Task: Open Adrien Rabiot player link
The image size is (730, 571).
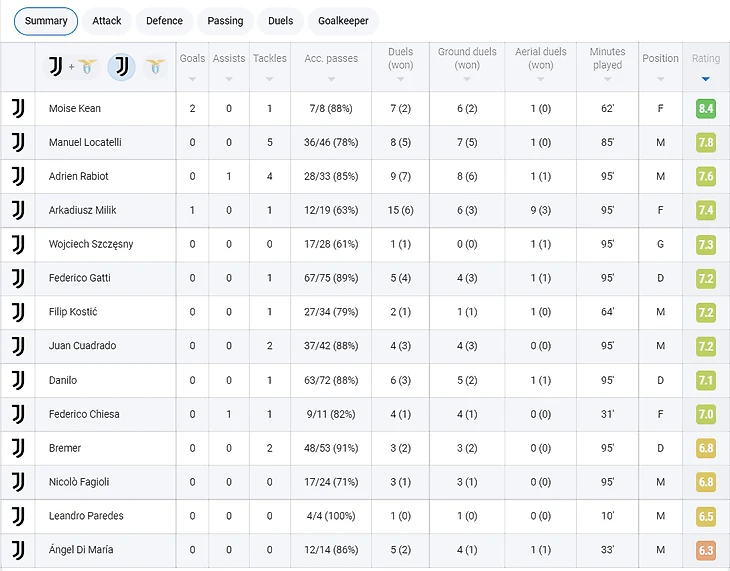Action: (x=79, y=176)
